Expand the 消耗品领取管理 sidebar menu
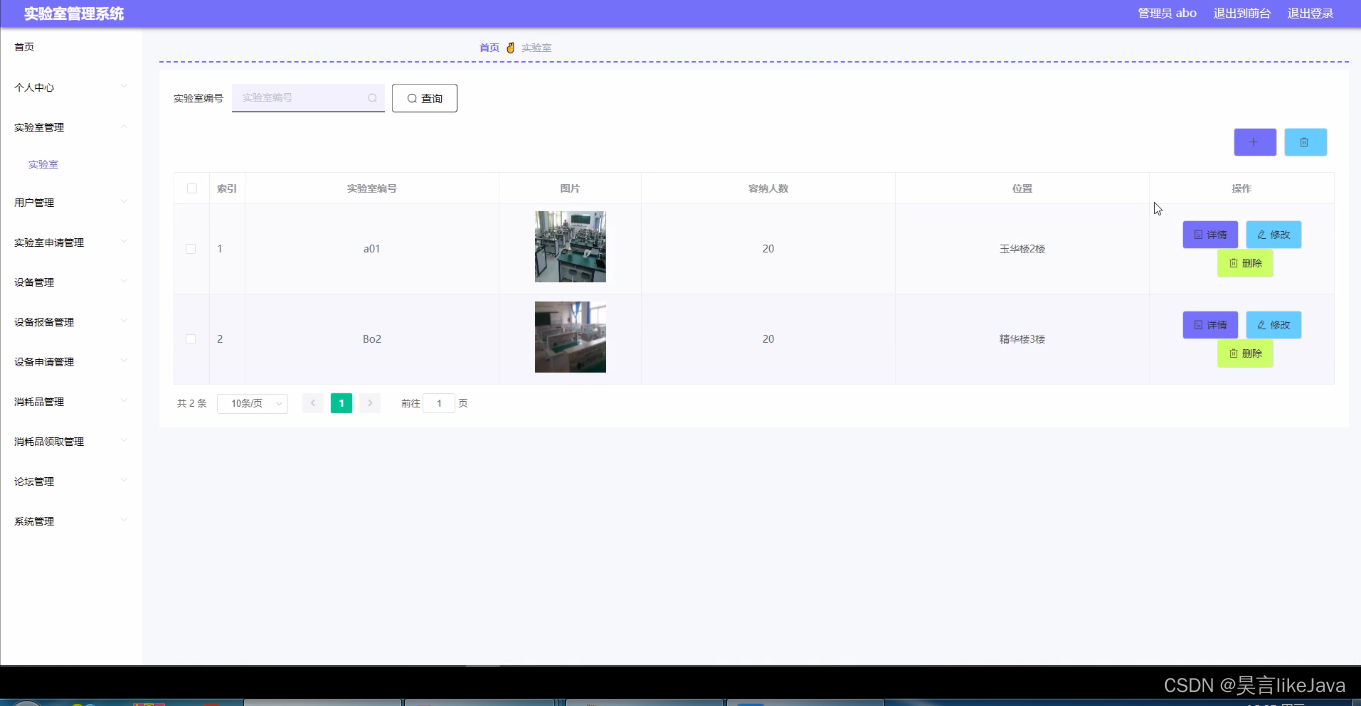The width and height of the screenshot is (1361, 706). (71, 442)
